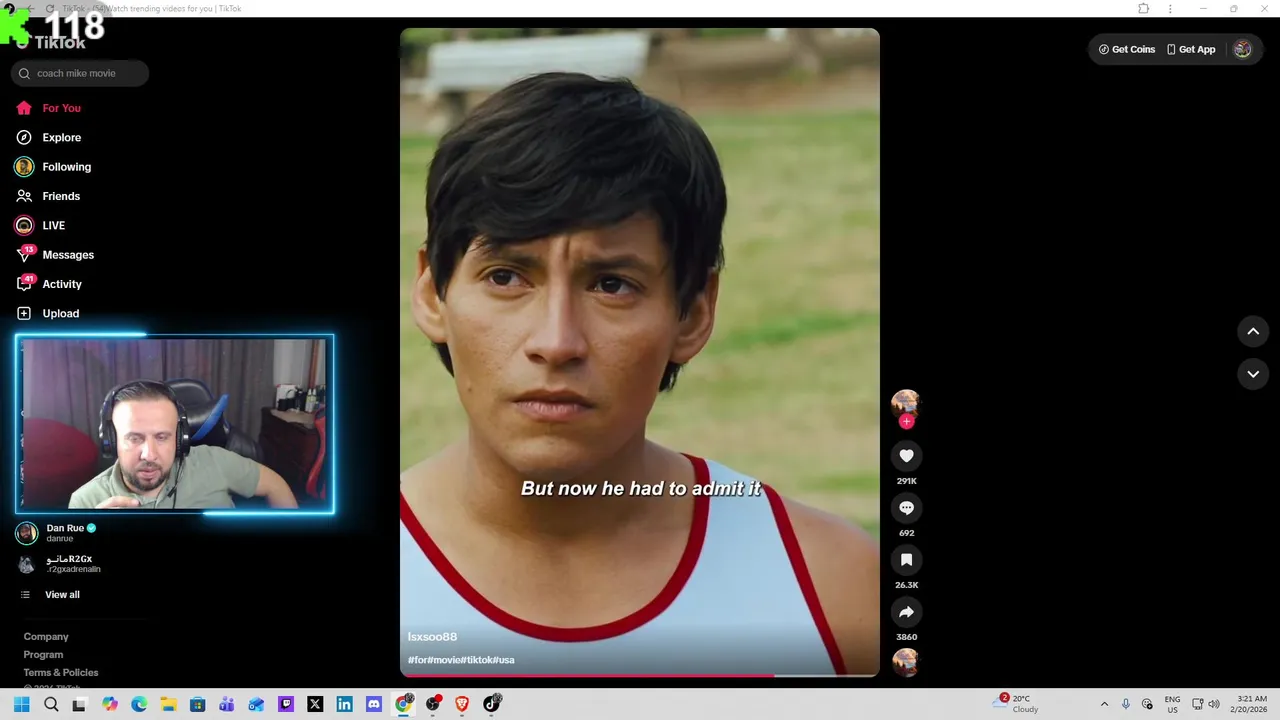This screenshot has width=1280, height=720.
Task: Go to the previous video with the up chevron
Action: tap(1253, 331)
